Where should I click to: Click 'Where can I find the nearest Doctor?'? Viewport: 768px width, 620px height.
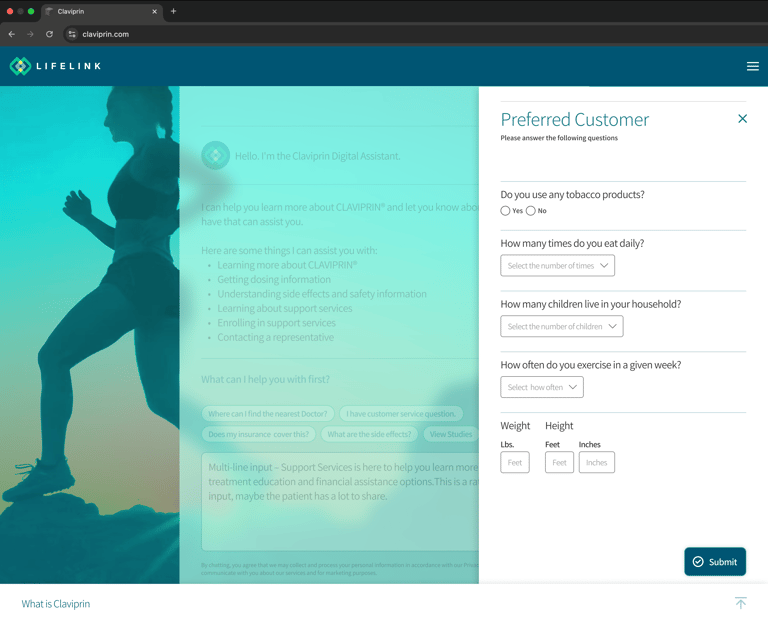point(268,414)
